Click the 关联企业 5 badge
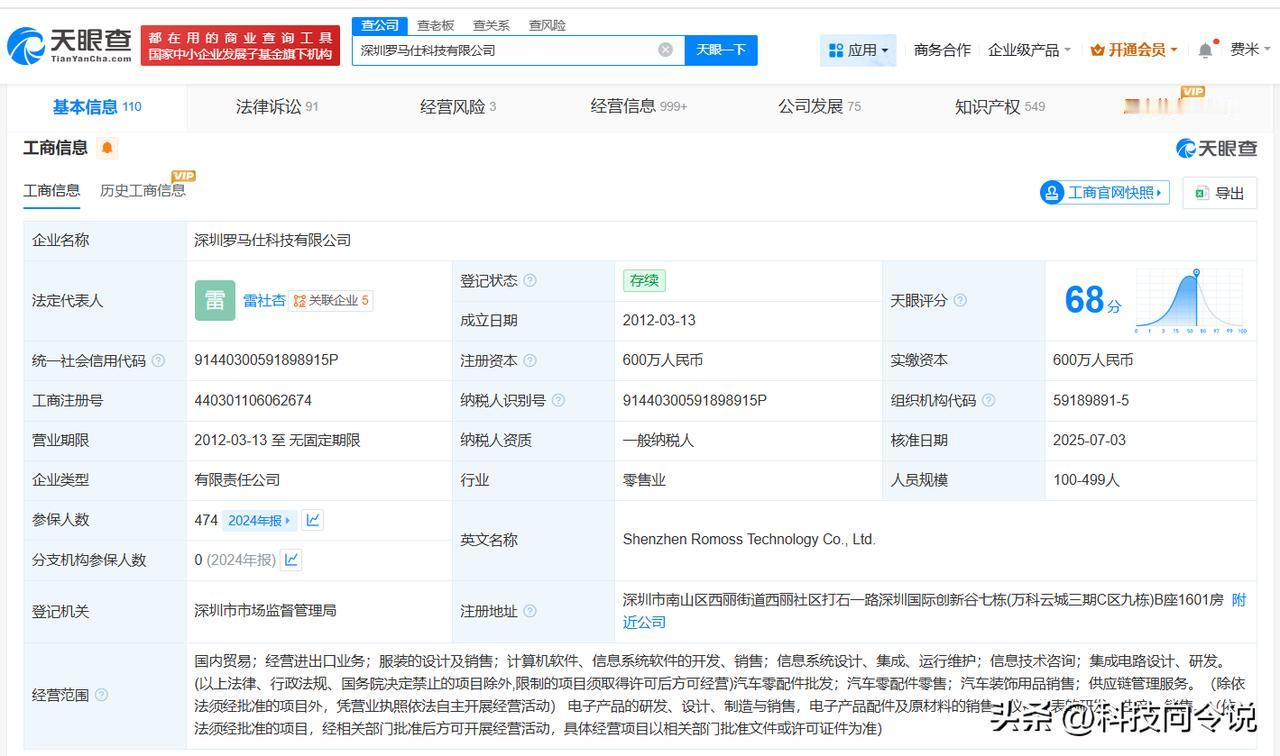Screen dimensions: 1280x756 coord(331,300)
